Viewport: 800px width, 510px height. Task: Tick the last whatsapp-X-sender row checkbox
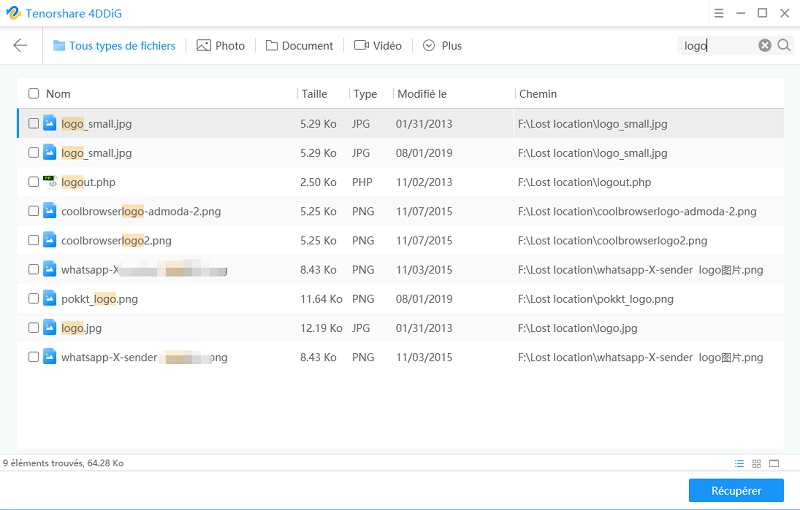pyautogui.click(x=34, y=357)
